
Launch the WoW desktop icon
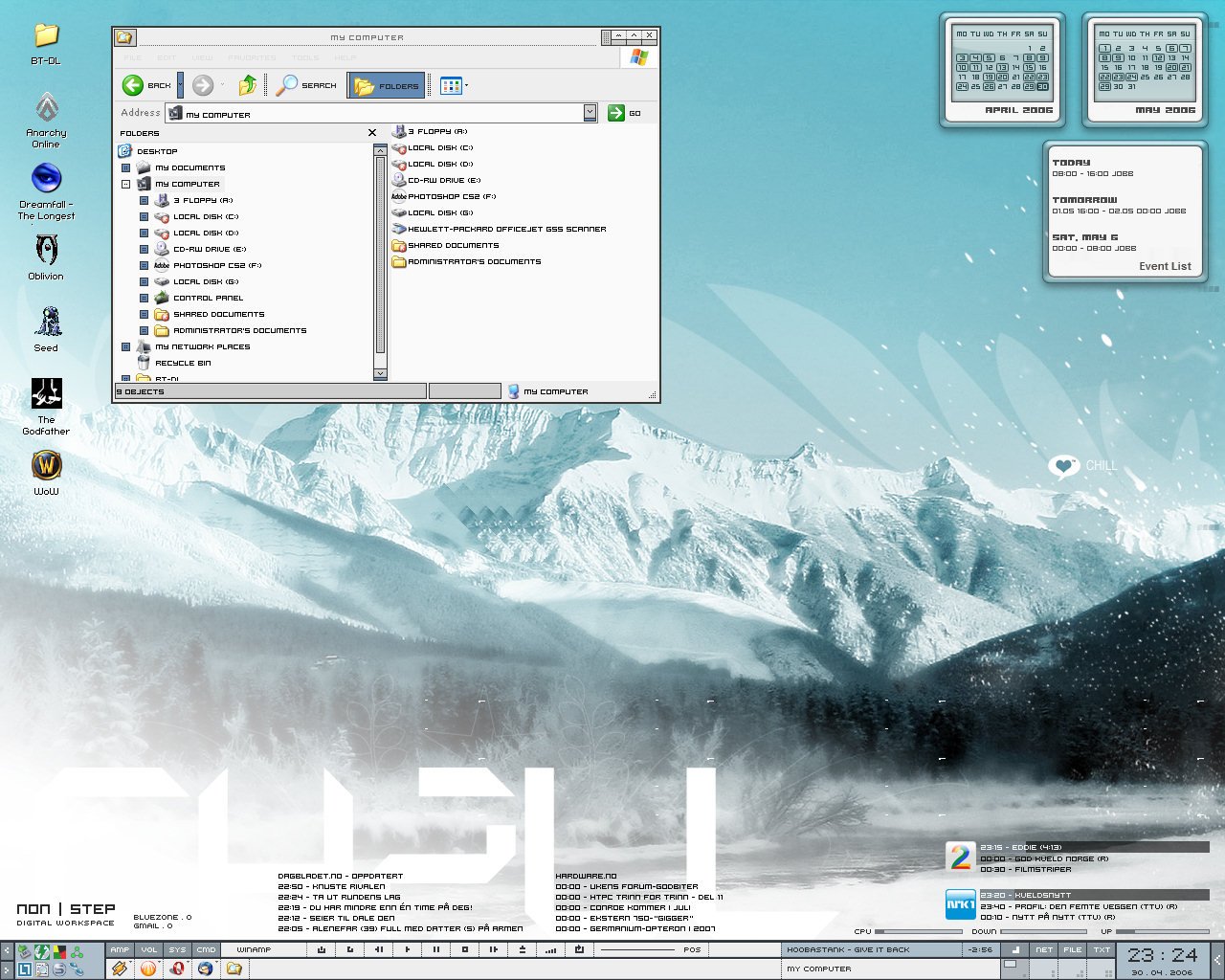[46, 465]
